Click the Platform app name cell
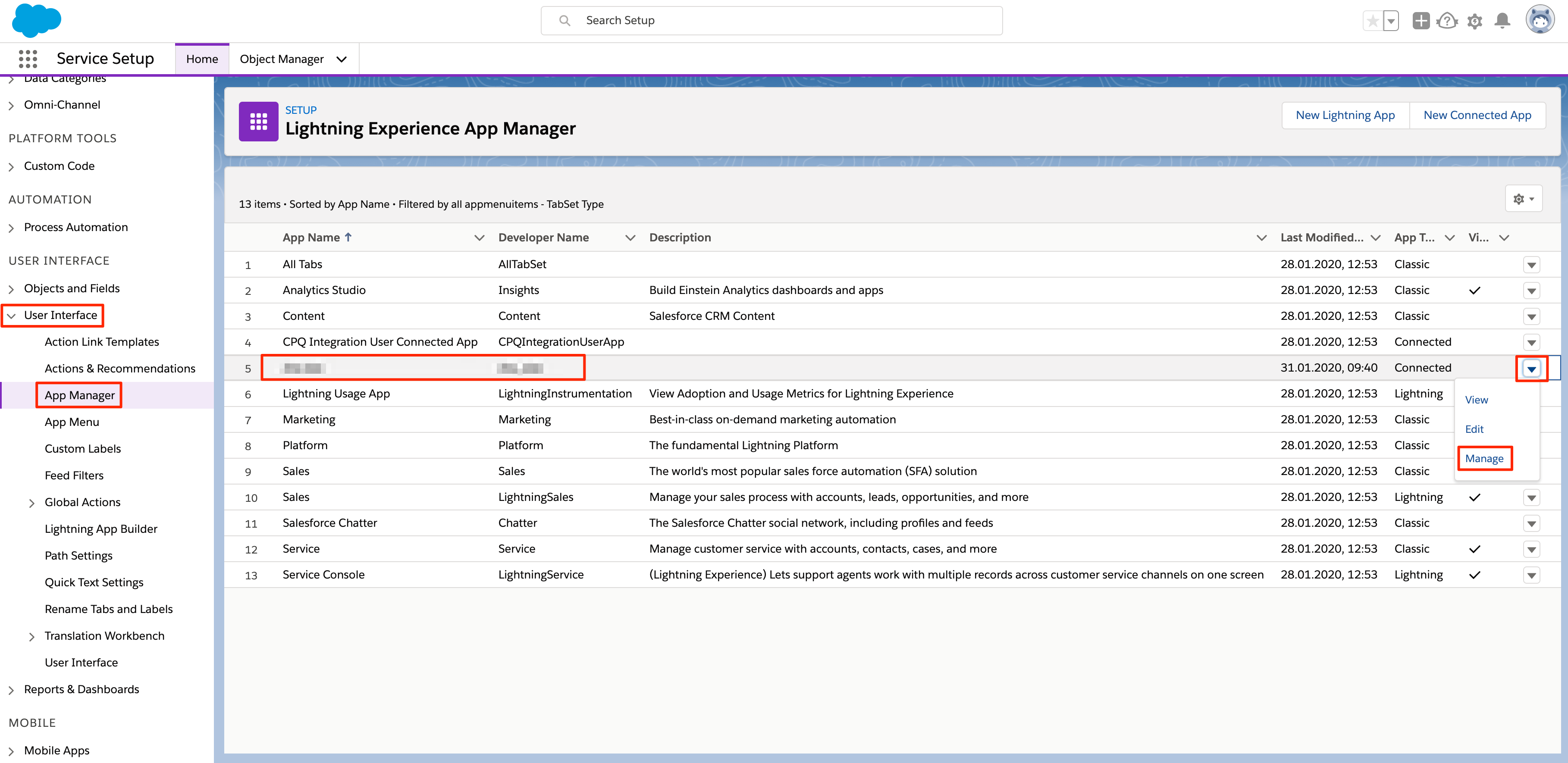The width and height of the screenshot is (1568, 763). (305, 445)
